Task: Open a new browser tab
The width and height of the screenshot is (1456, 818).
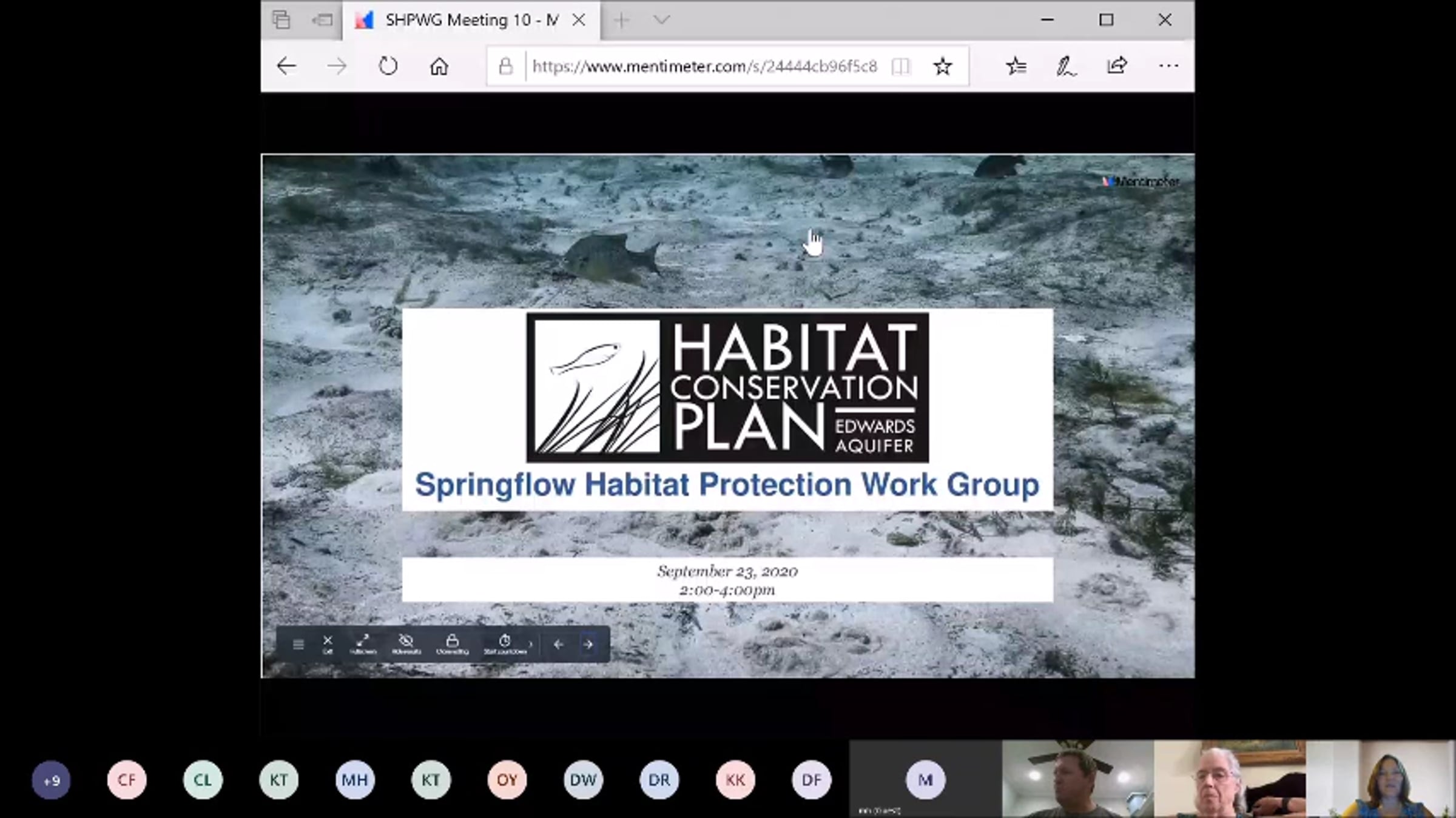Action: (621, 21)
